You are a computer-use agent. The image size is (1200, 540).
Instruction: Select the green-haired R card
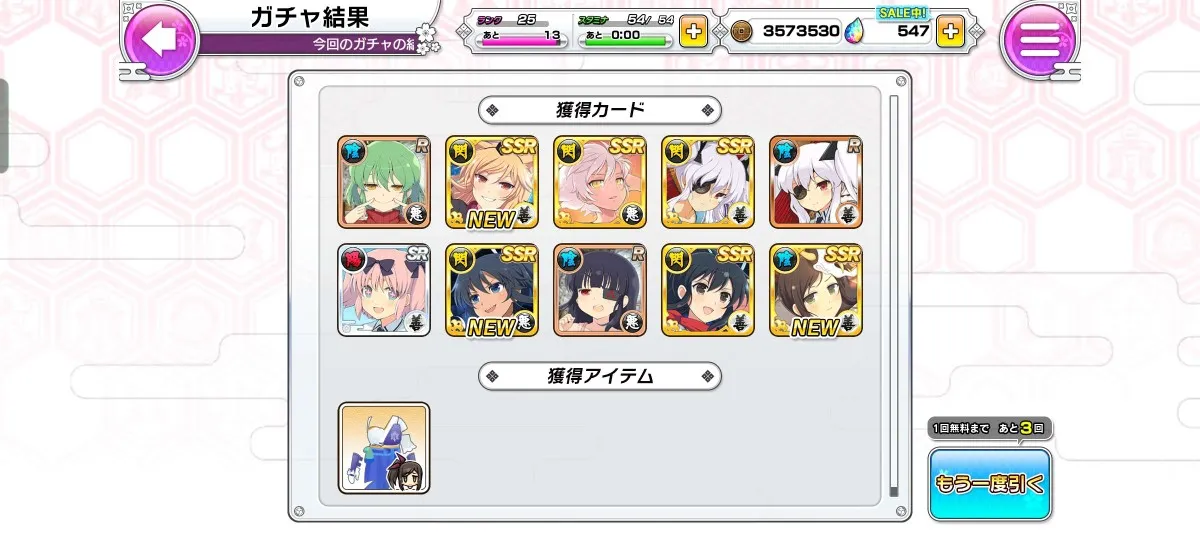[384, 182]
